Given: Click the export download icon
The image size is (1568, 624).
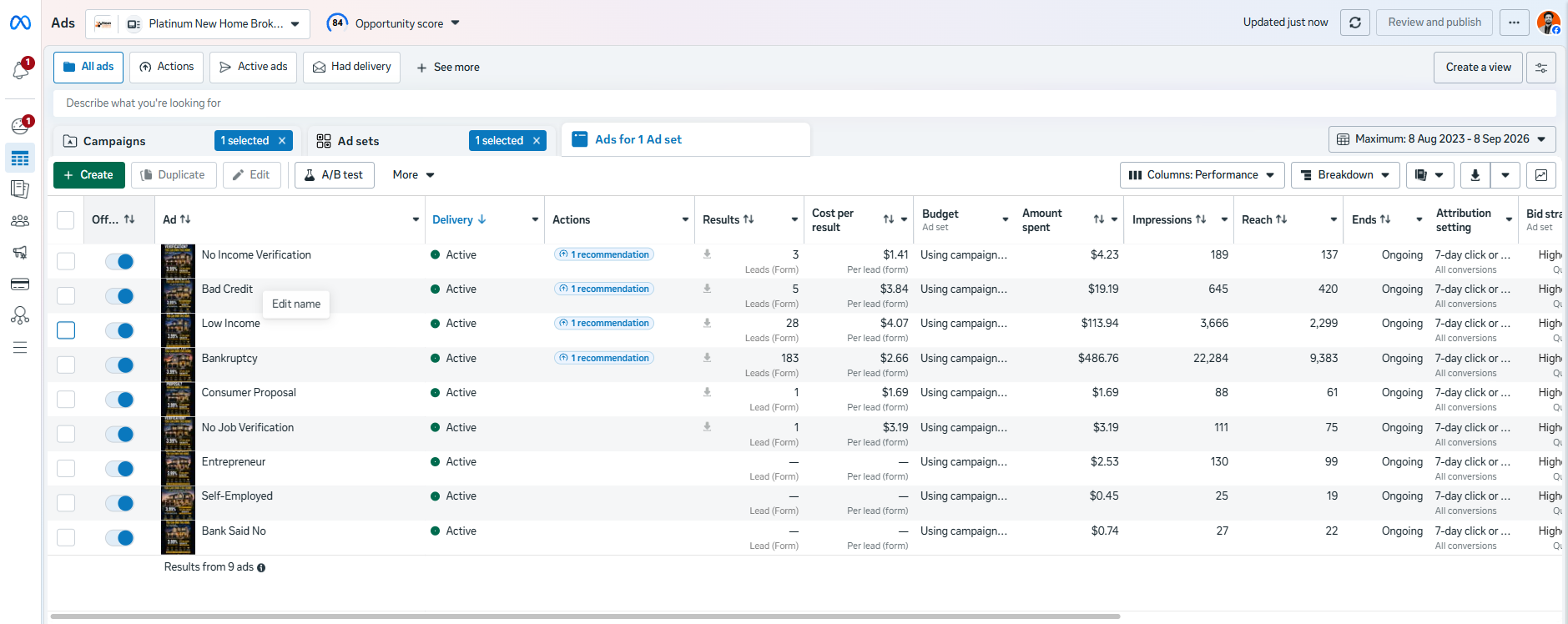Looking at the screenshot, I should [1475, 175].
